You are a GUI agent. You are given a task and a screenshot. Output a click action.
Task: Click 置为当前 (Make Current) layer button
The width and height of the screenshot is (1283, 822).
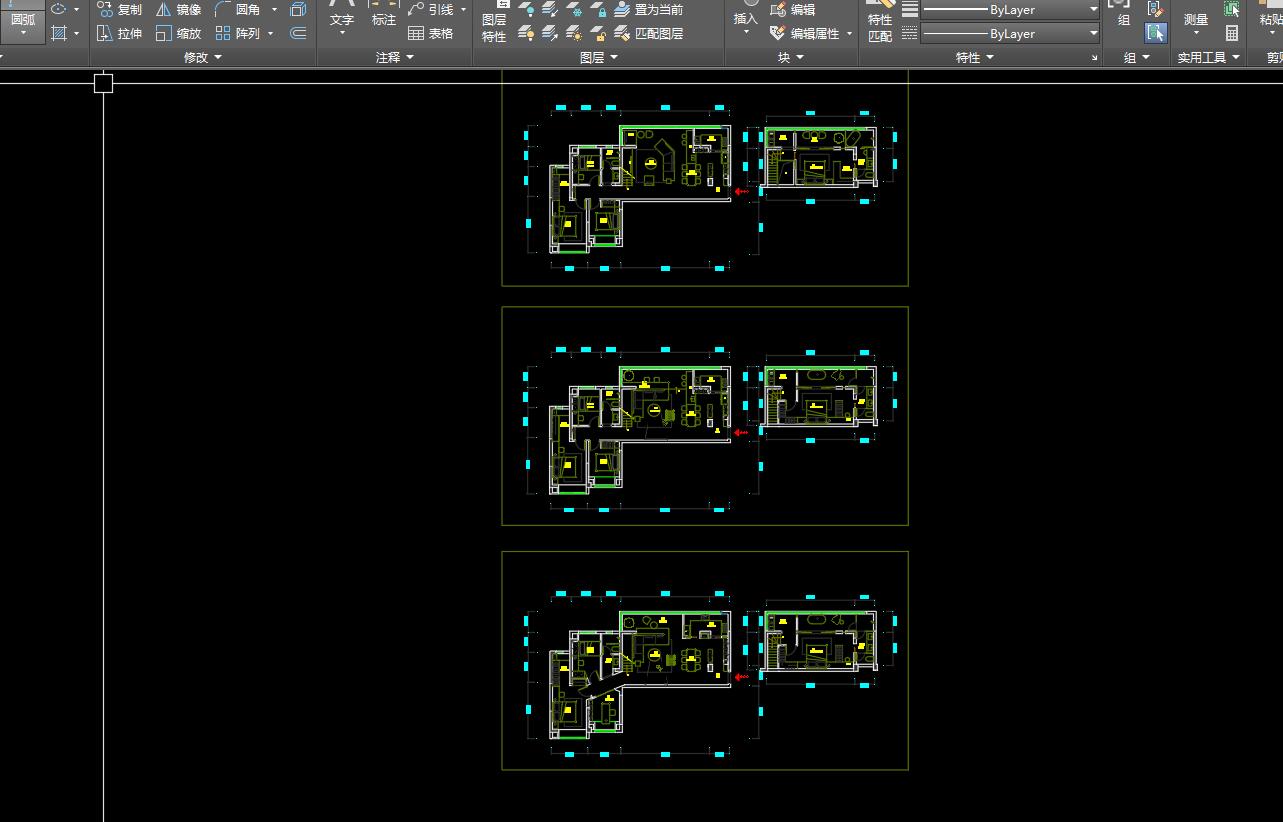point(649,10)
